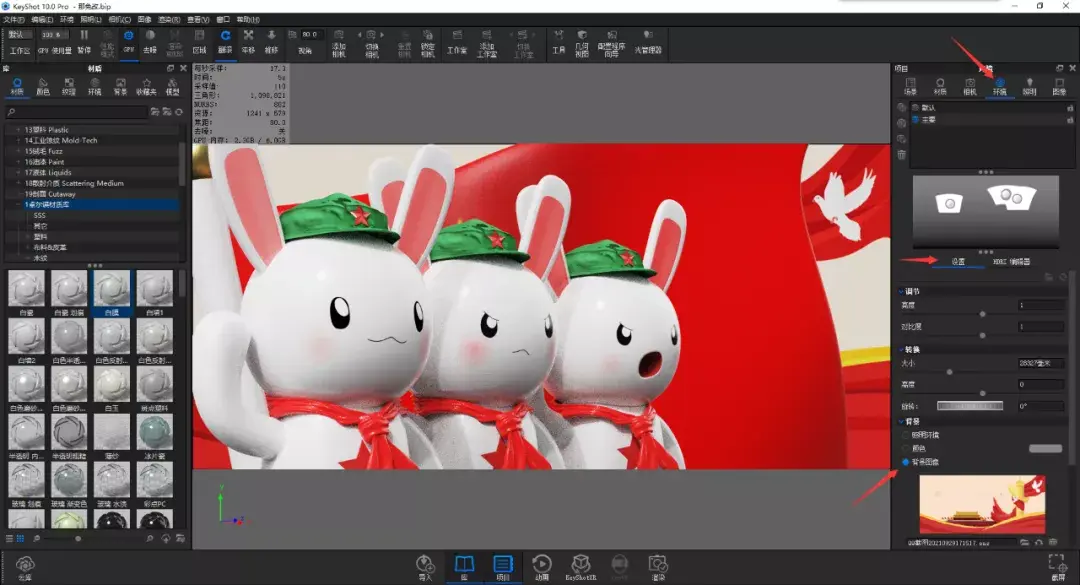Click the 旋转 rotation slider bar

970,406
